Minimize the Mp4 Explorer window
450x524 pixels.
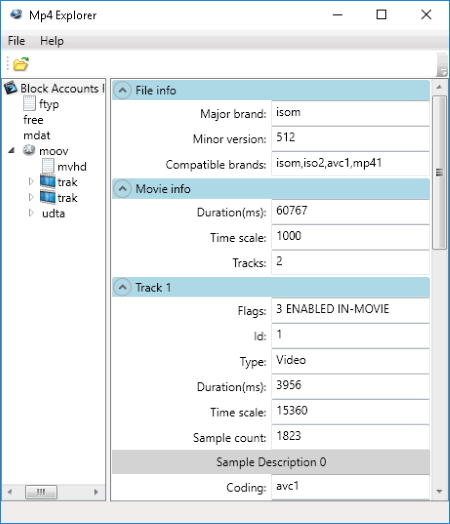[x=338, y=15]
